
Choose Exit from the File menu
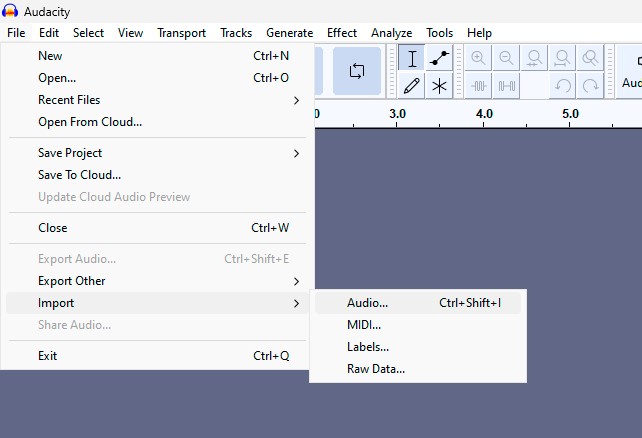[158, 356]
